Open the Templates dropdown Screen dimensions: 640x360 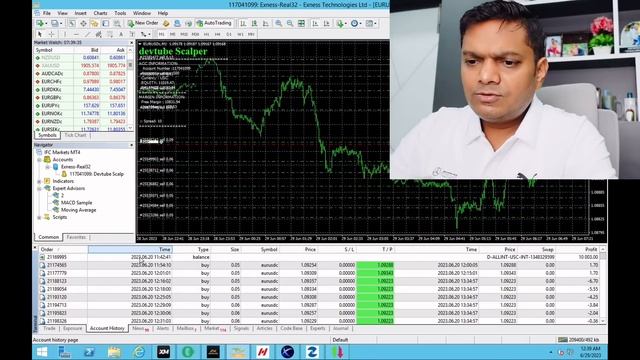[371, 23]
